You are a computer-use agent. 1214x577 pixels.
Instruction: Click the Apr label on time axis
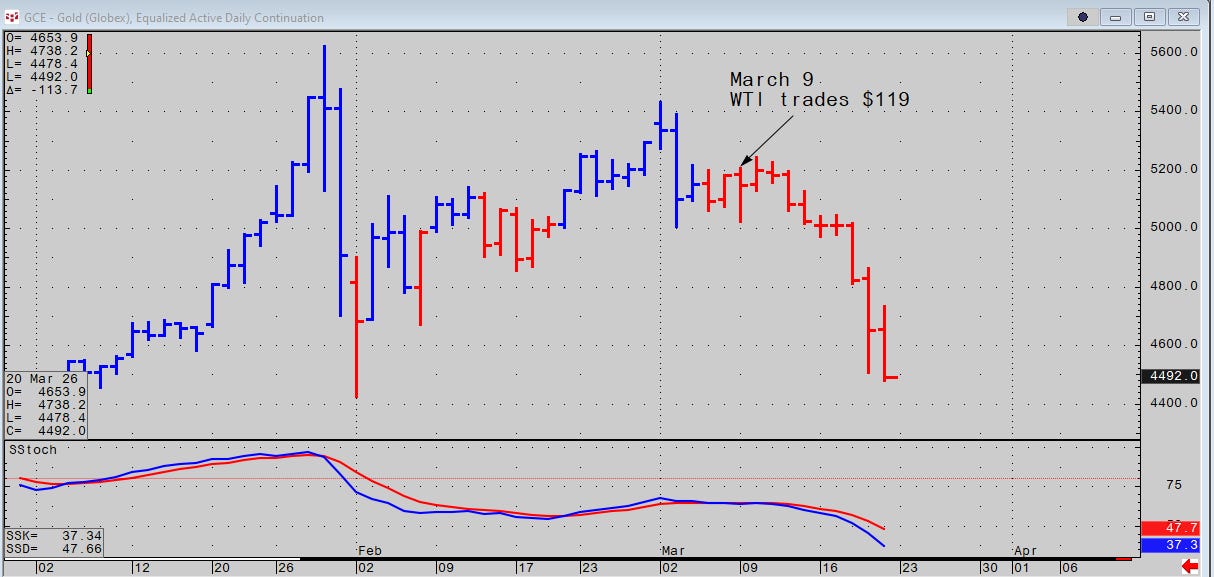[1026, 551]
